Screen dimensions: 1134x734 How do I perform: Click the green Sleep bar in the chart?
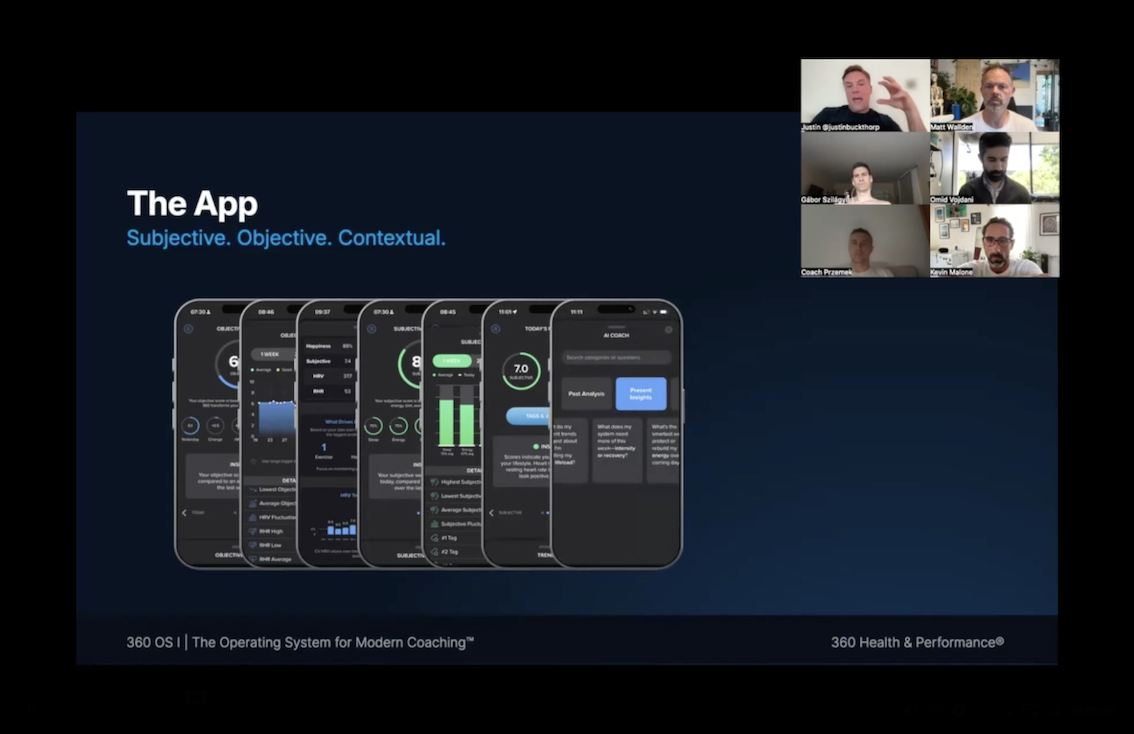pos(447,422)
